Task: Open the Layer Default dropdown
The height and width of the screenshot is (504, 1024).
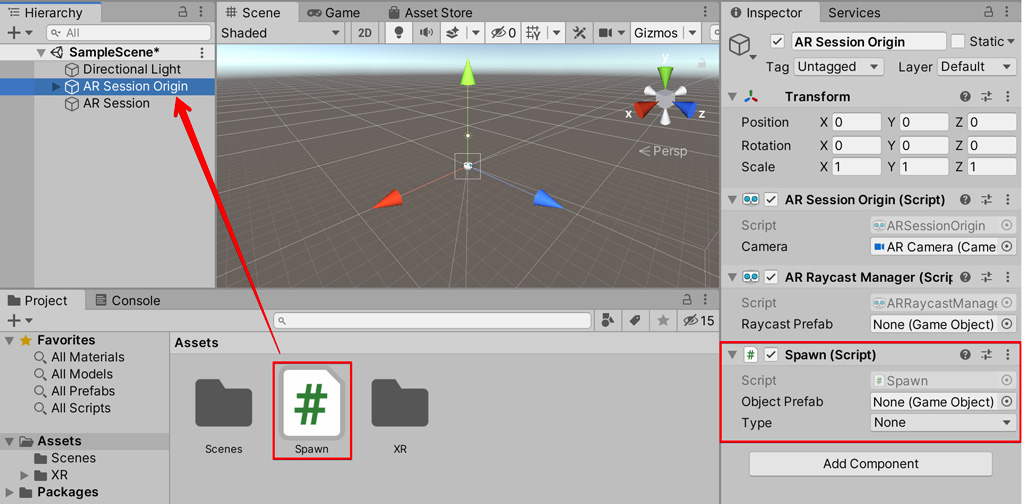Action: [x=977, y=67]
